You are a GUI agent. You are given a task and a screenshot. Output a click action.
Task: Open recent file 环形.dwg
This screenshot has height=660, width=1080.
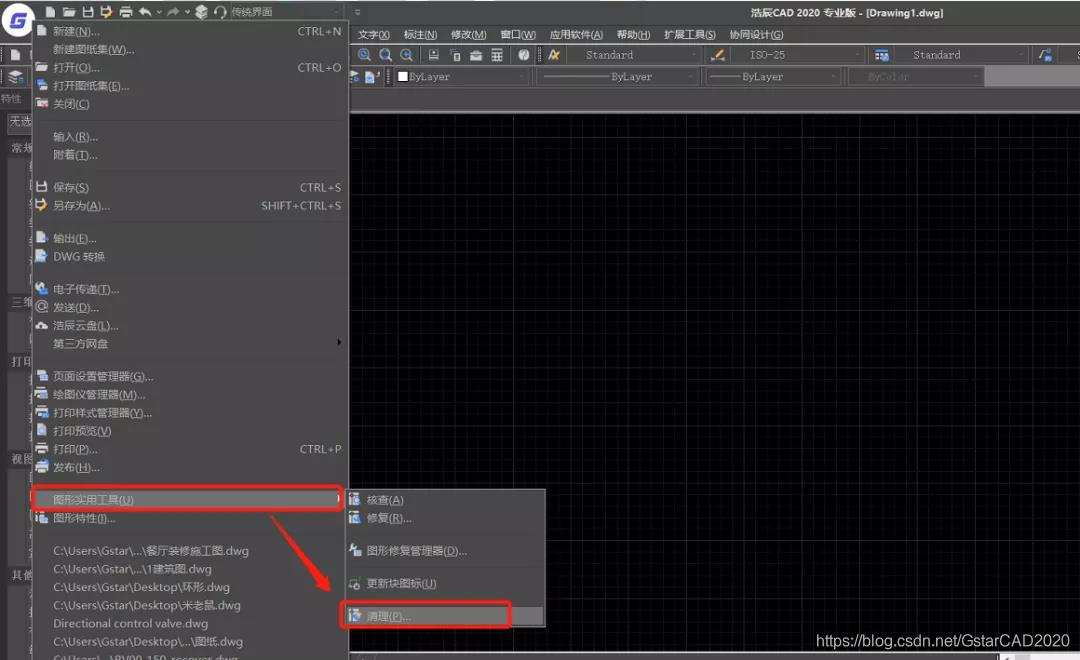[x=142, y=587]
